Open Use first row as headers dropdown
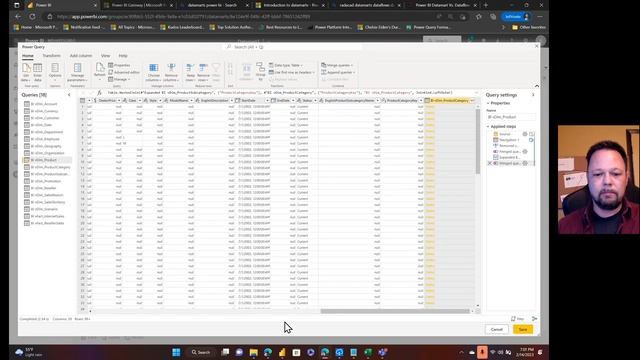Image resolution: width=640 pixels, height=360 pixels. [x=292, y=72]
